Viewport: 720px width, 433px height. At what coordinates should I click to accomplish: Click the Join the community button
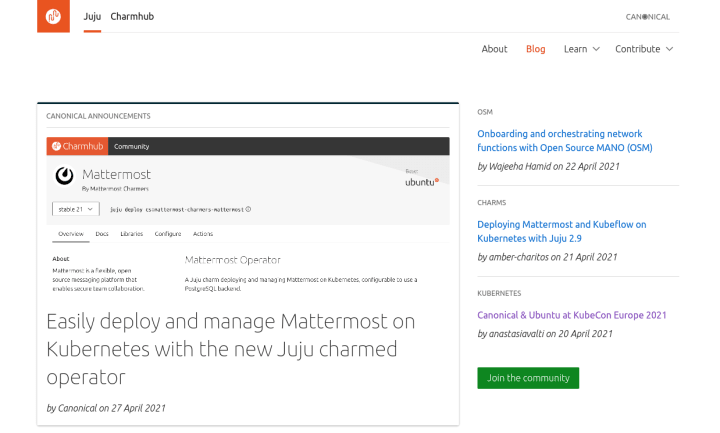coord(528,378)
